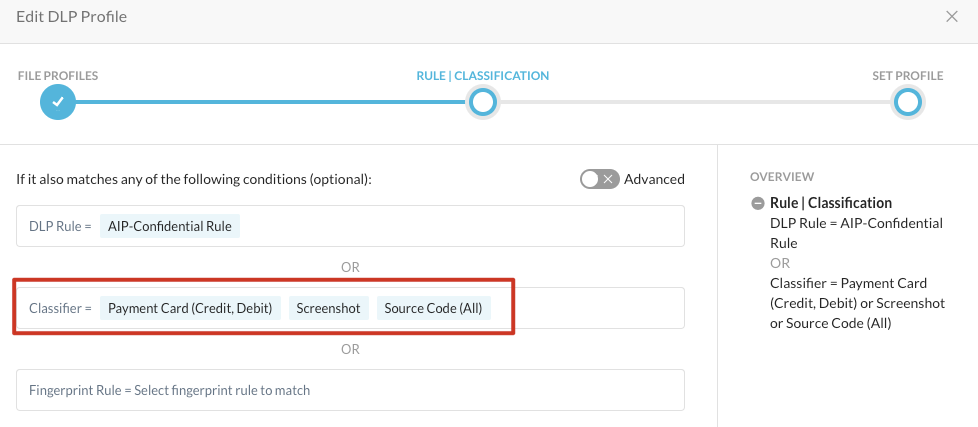Select the Screenshot classifier tag
This screenshot has width=978, height=427.
[328, 308]
